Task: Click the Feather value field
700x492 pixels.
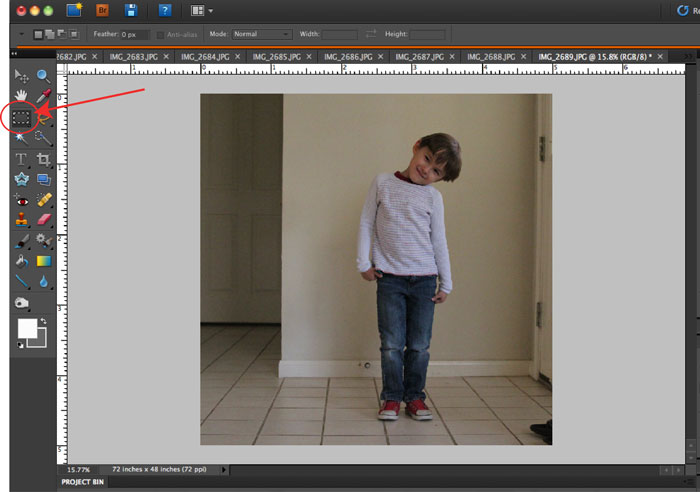Action: [x=135, y=34]
